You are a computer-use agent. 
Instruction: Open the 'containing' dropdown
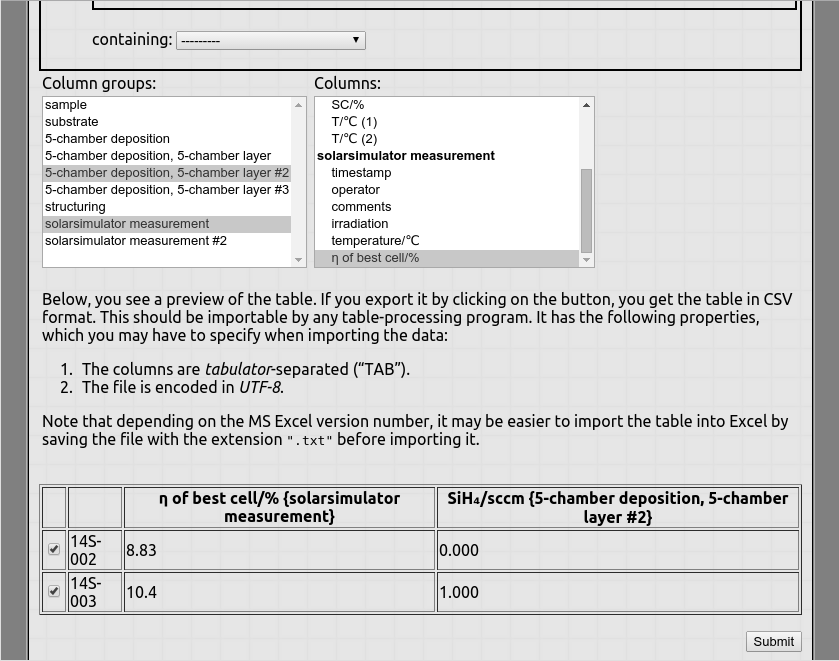coord(271,40)
